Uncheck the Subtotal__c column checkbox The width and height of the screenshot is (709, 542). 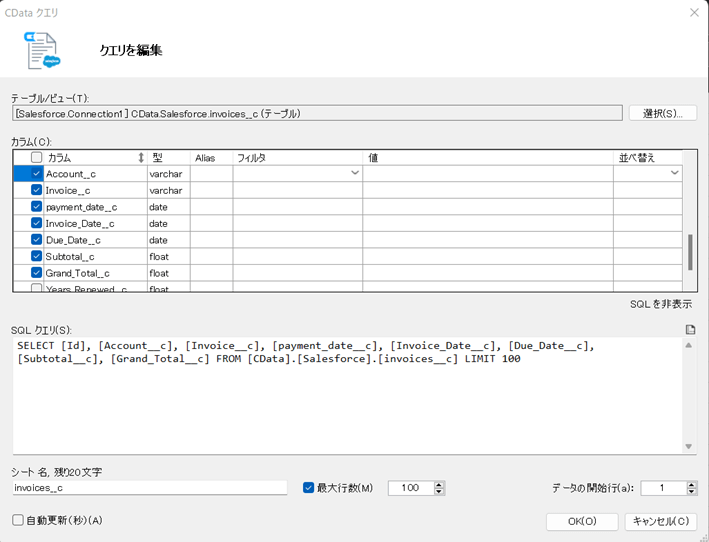pyautogui.click(x=37, y=256)
